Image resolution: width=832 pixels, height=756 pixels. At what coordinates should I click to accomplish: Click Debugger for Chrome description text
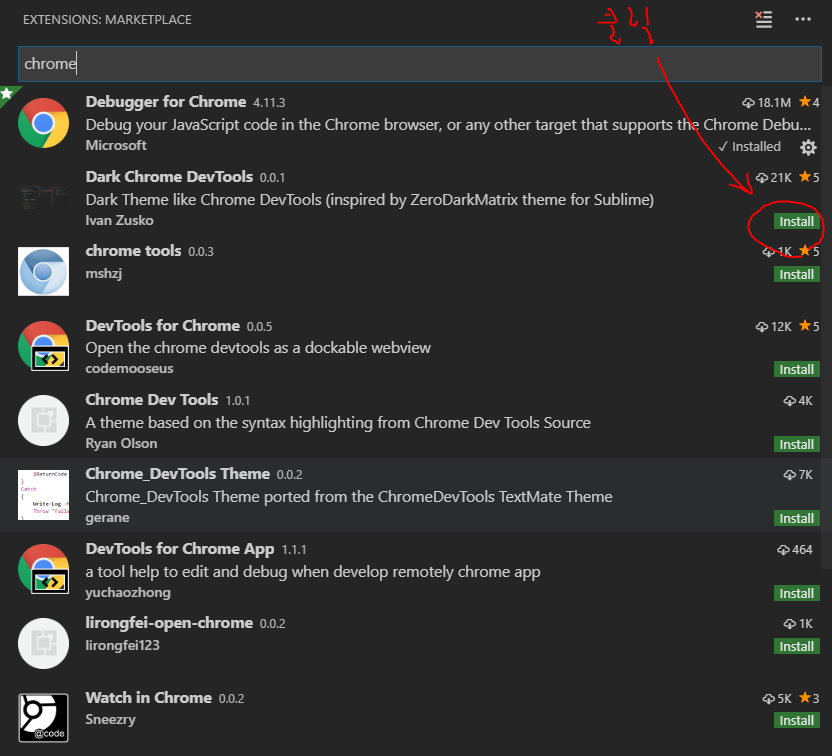[x=448, y=125]
